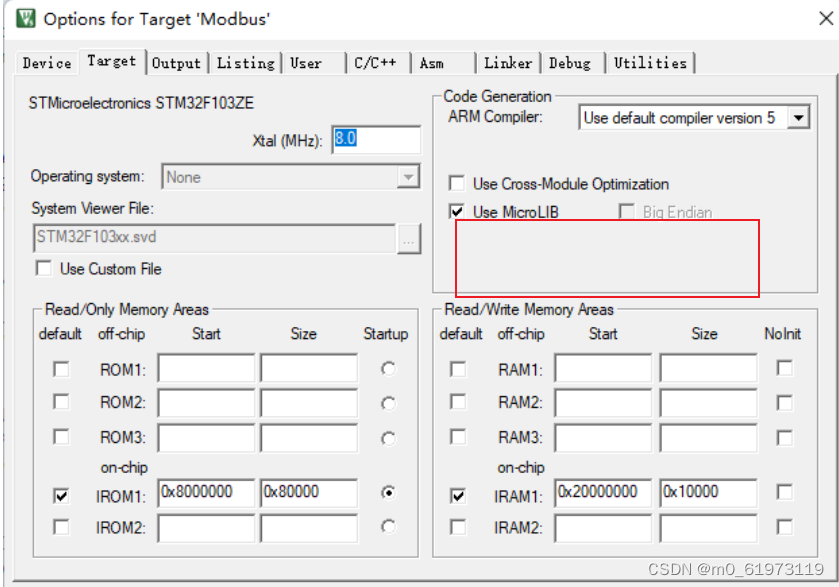Expand the ARM Compiler version dropdown
The height and width of the screenshot is (587, 839).
pos(694,117)
